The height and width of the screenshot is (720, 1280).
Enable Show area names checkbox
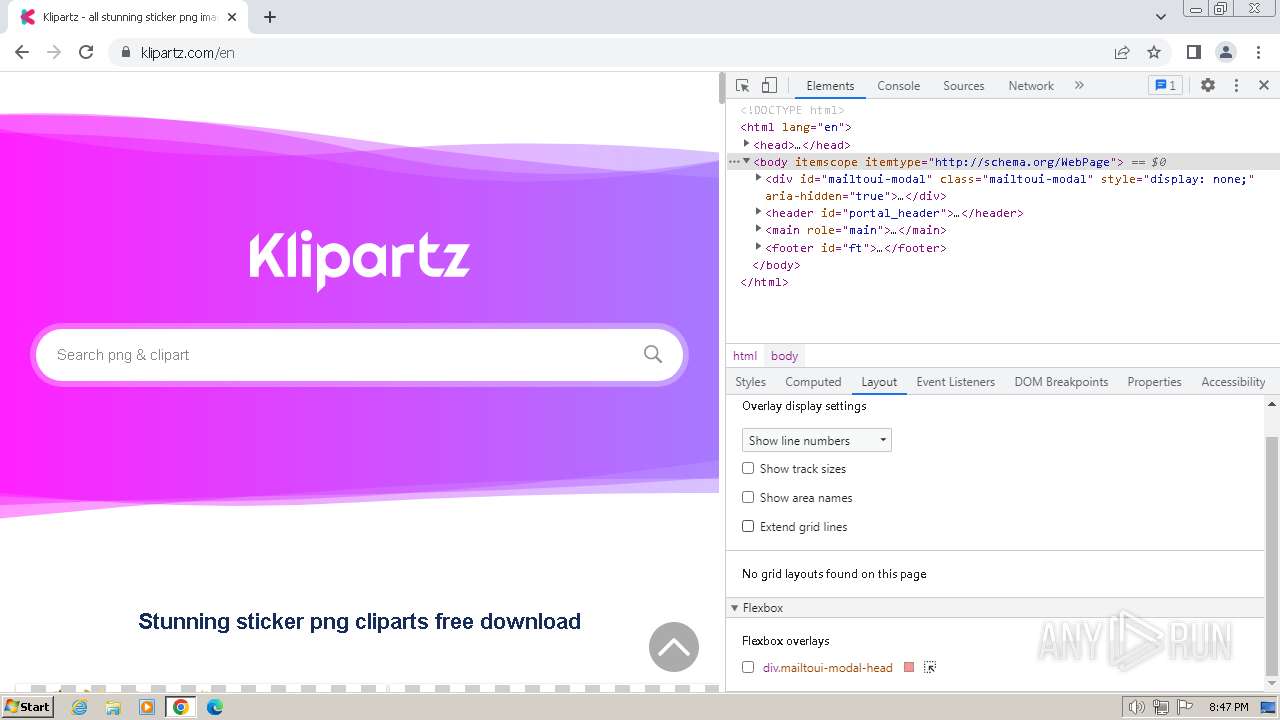click(748, 497)
